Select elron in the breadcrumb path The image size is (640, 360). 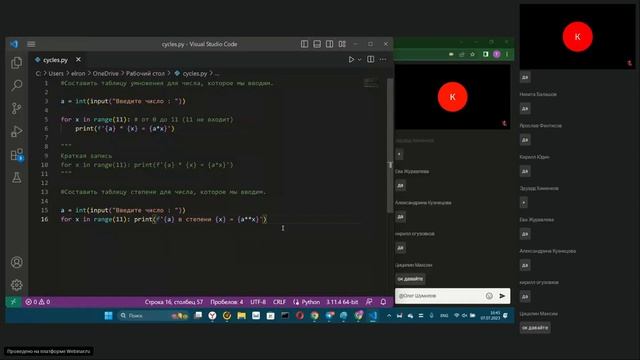(x=78, y=73)
